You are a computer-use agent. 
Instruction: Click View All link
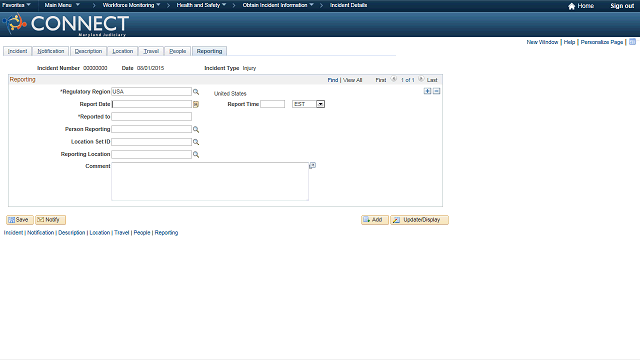pos(352,80)
